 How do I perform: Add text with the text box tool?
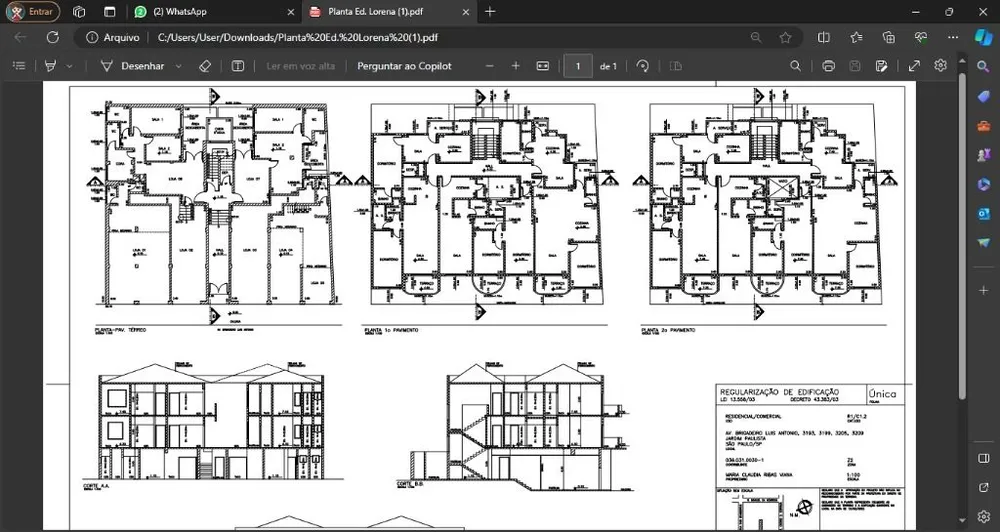238,66
